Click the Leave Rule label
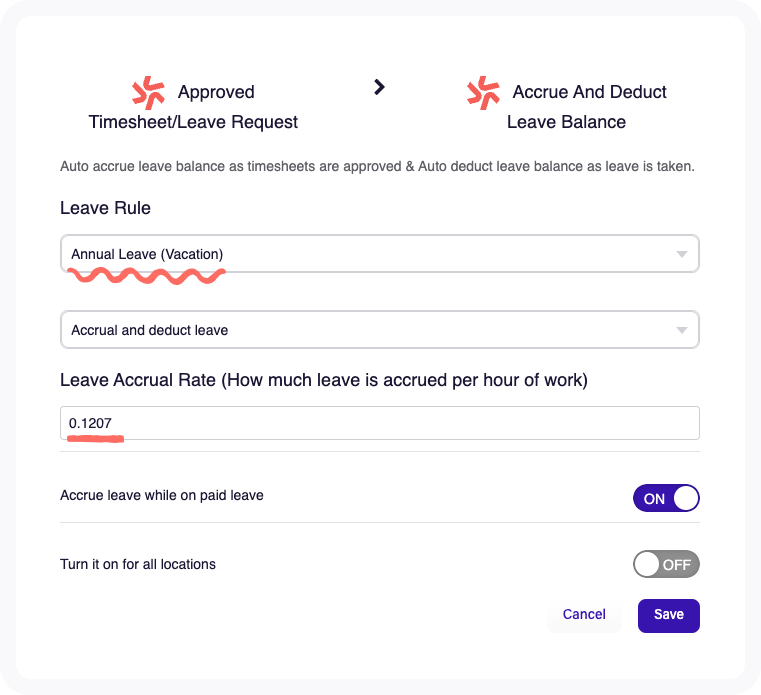 point(105,208)
